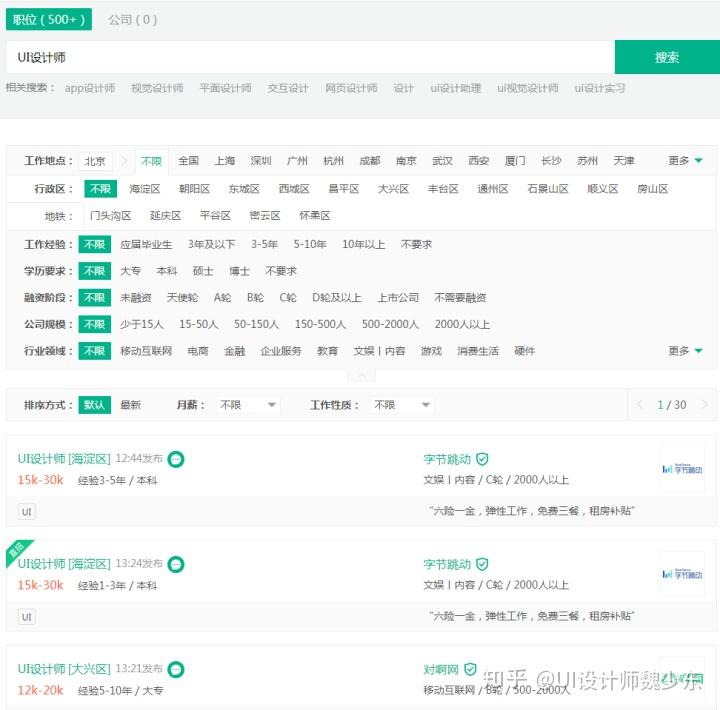Screen dimensions: 720x710
Task: Click verified shield badge next to 对啊网
Action: [x=470, y=669]
